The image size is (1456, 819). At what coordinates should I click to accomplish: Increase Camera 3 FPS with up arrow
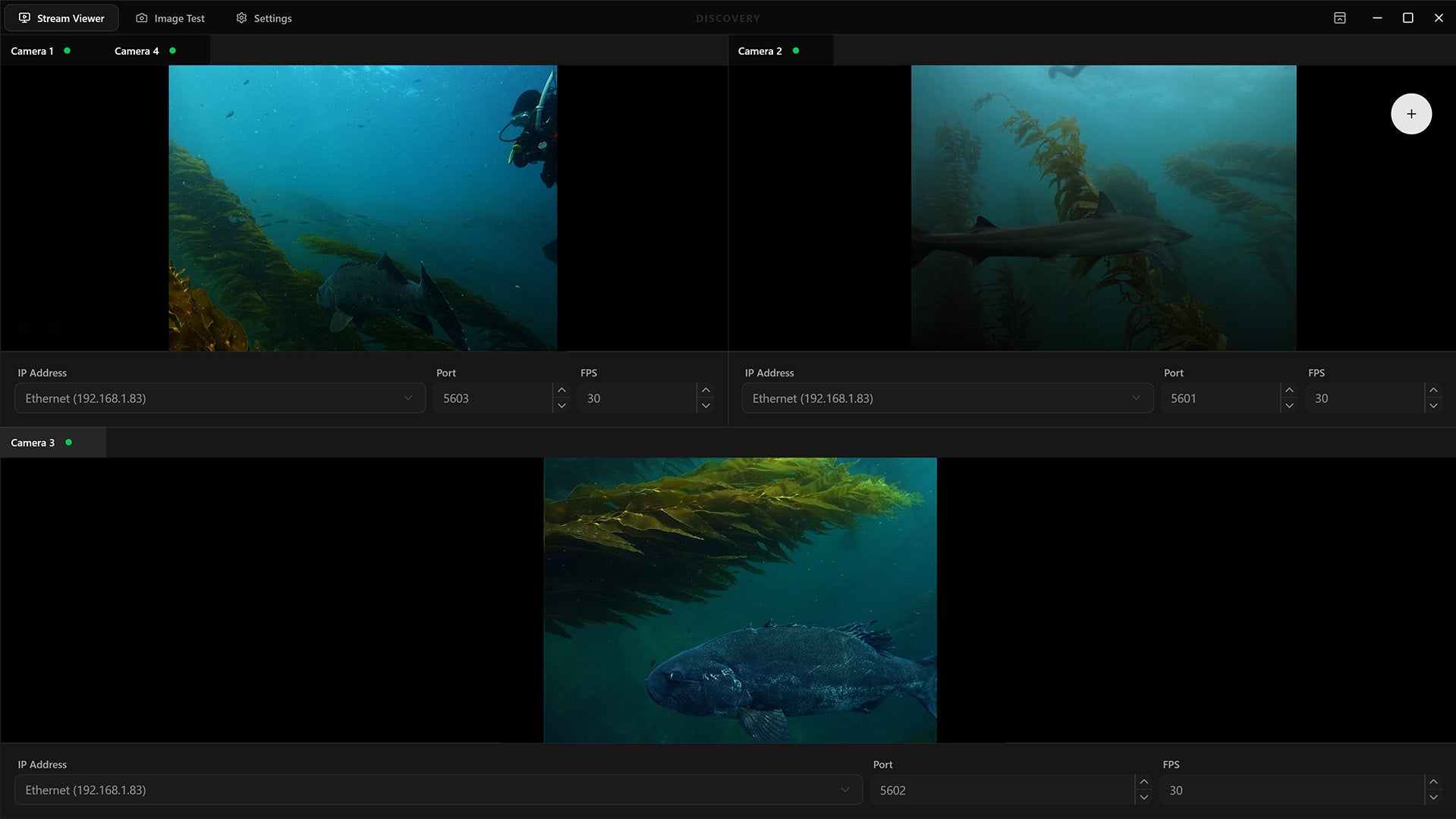pyautogui.click(x=1433, y=783)
